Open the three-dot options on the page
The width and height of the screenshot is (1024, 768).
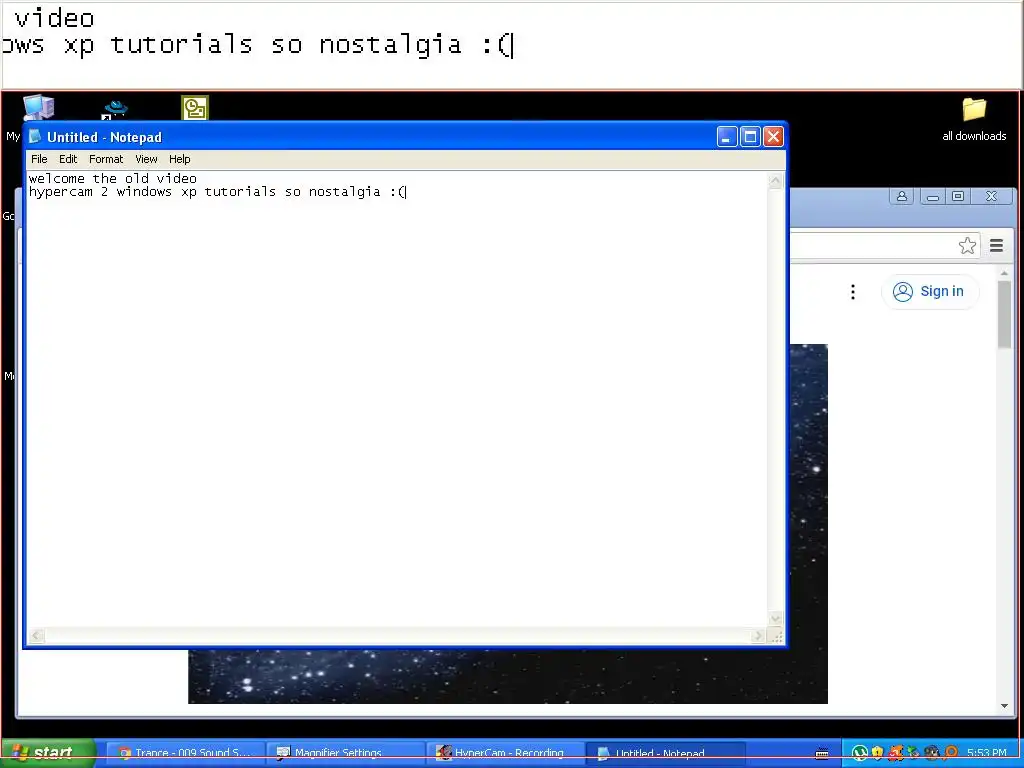[853, 292]
